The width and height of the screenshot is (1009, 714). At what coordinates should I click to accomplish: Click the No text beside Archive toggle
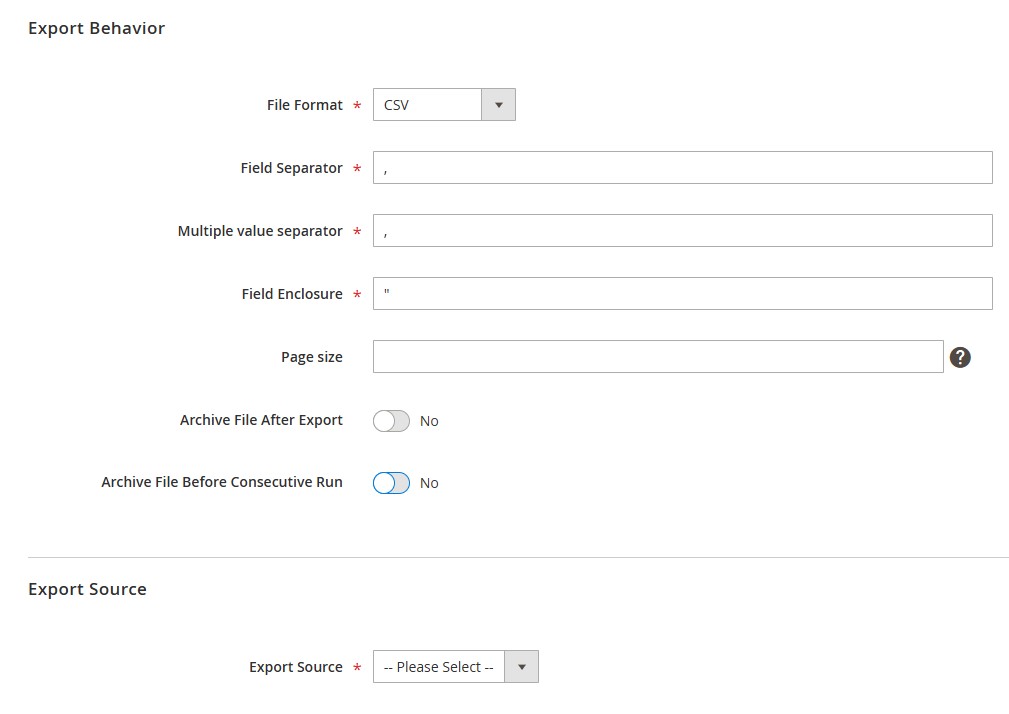429,421
